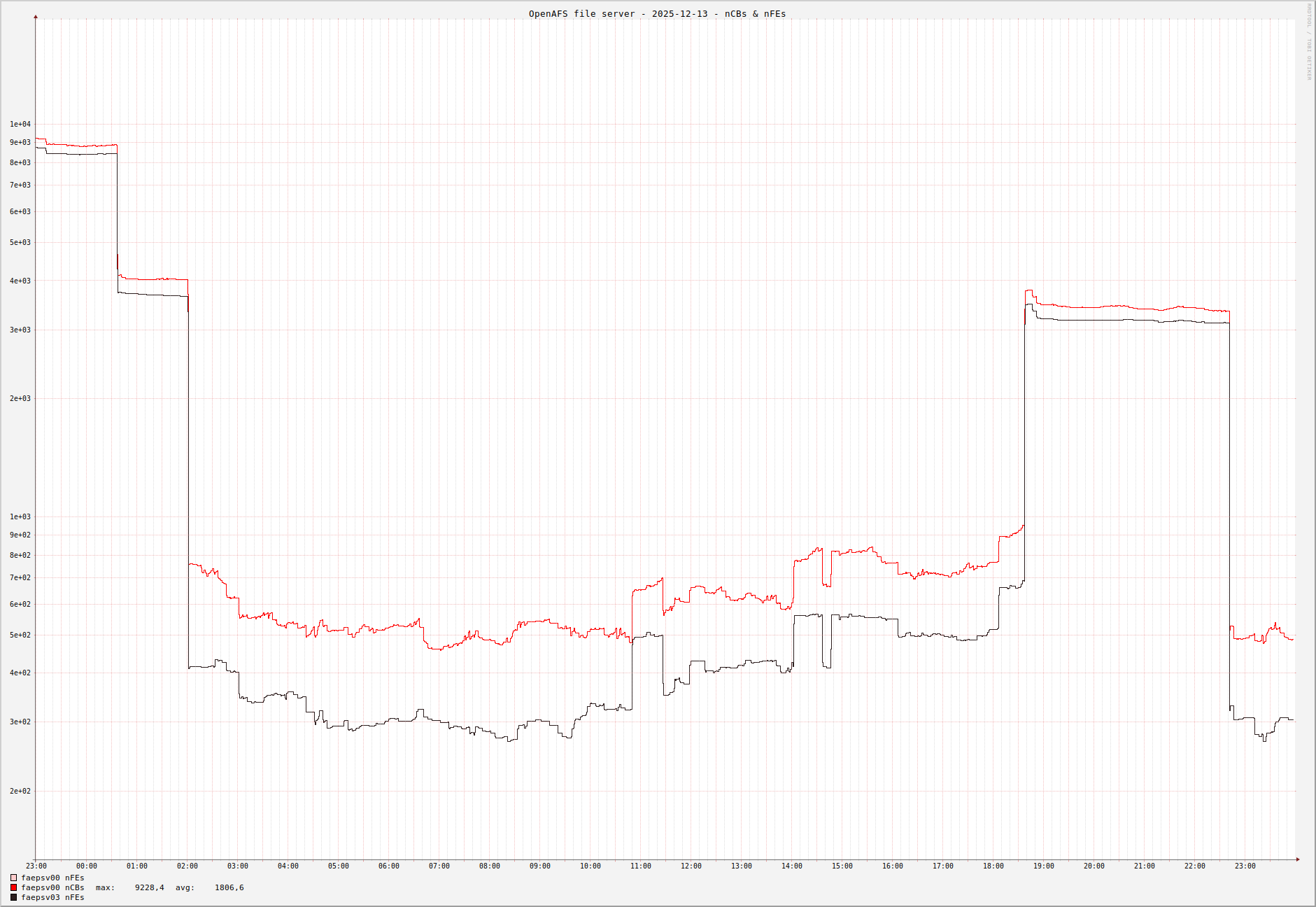Click the red arrow at x-axis end
Image resolution: width=1316 pixels, height=907 pixels.
tap(1297, 859)
